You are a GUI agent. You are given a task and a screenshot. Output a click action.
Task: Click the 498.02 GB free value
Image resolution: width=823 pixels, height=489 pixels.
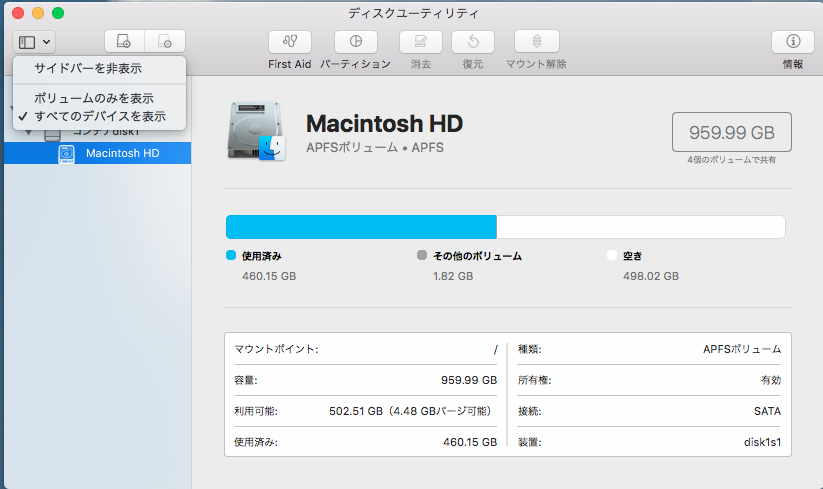[651, 276]
